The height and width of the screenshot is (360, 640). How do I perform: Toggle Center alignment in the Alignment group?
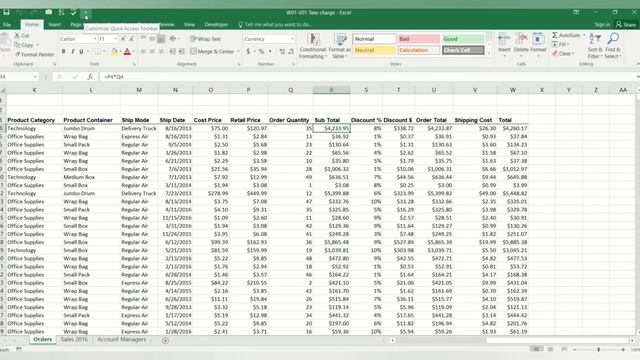[152, 51]
